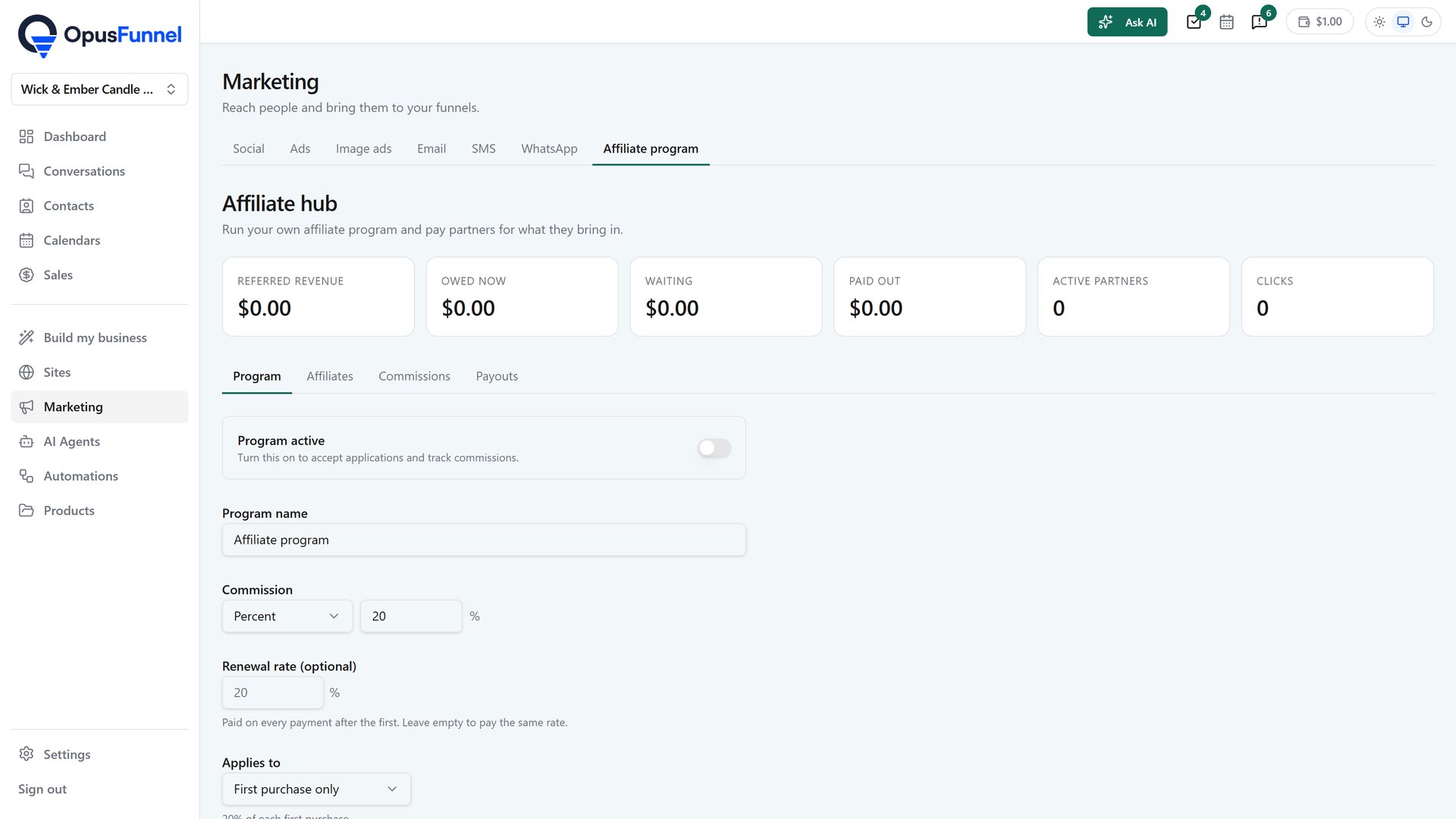Open the Wick & Ember Candle workspace switcher
1456x819 pixels.
(x=99, y=89)
